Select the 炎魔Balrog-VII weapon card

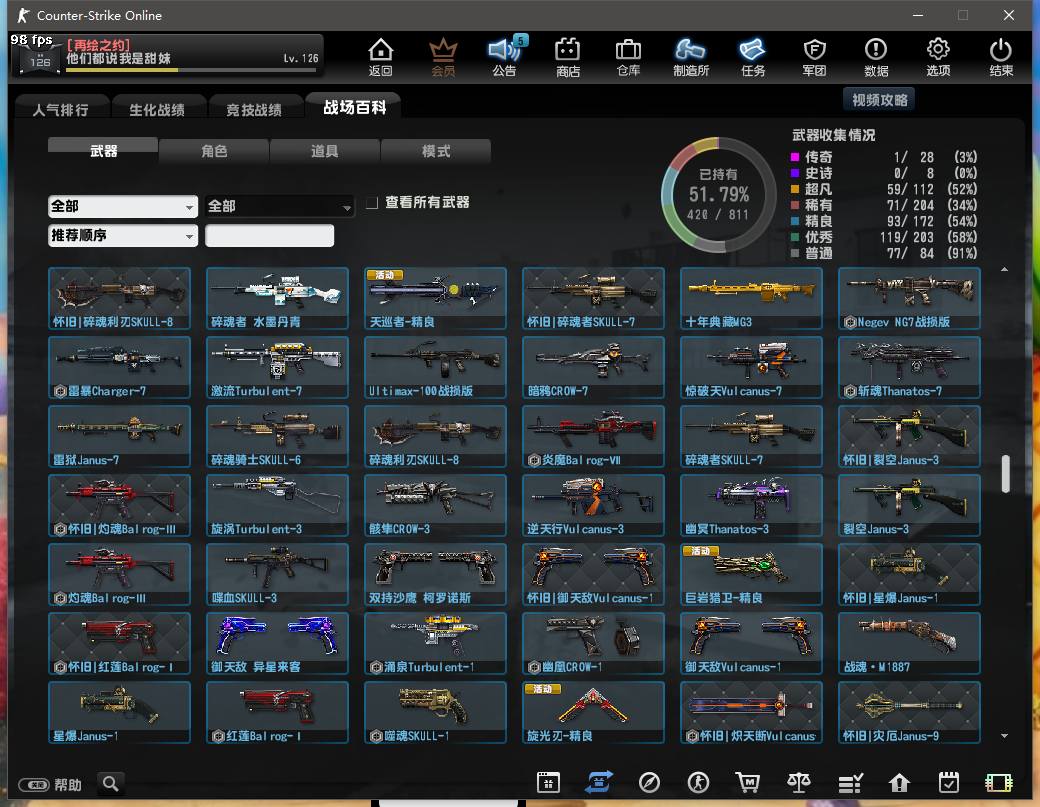click(593, 436)
